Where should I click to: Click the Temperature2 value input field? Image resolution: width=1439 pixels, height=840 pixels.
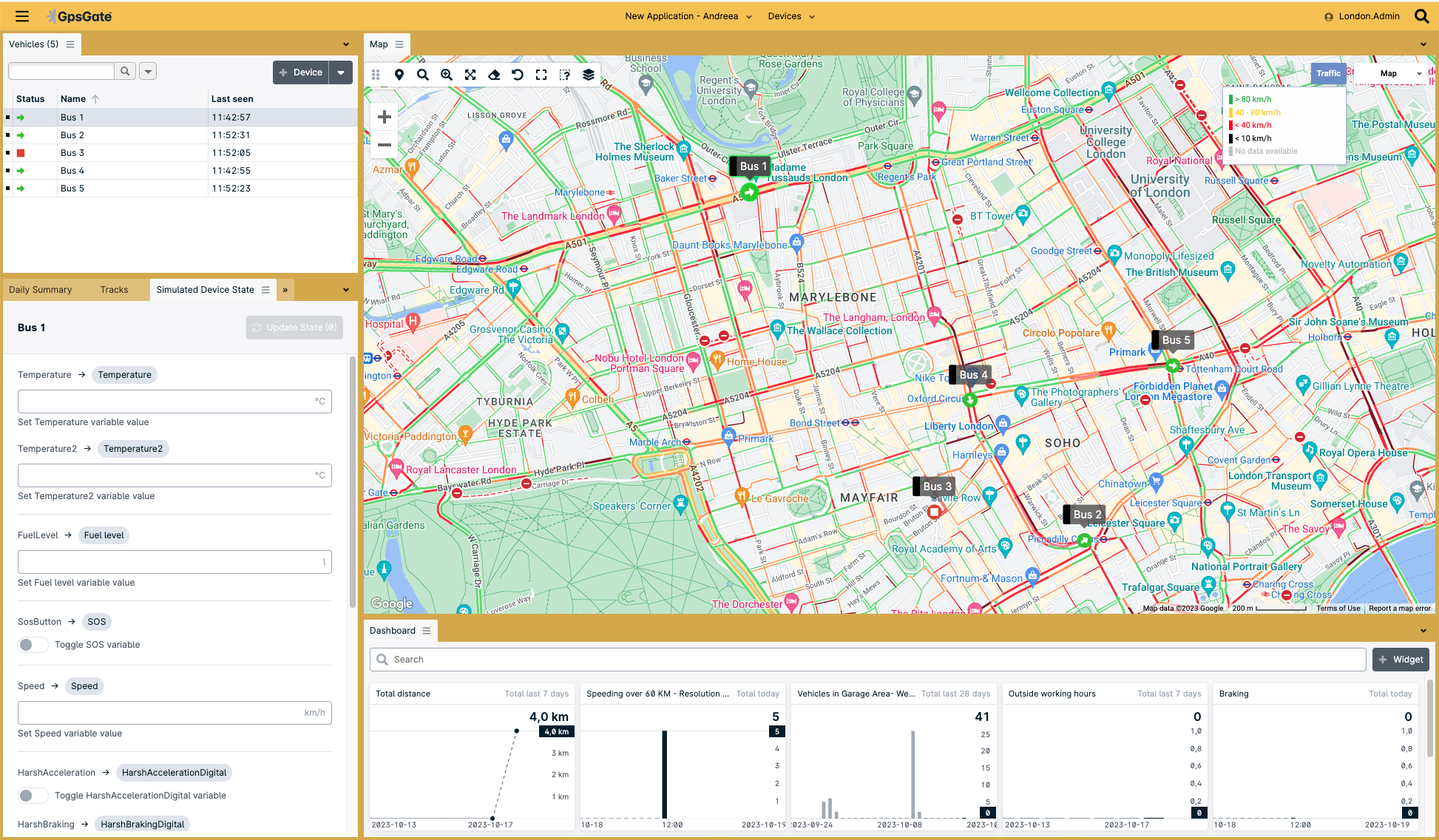pos(175,475)
